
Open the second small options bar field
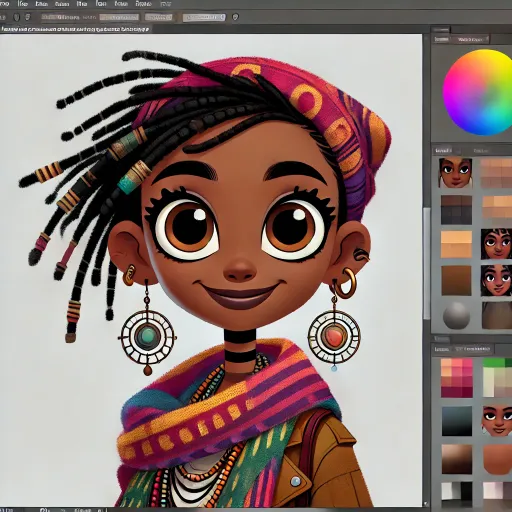pos(158,17)
